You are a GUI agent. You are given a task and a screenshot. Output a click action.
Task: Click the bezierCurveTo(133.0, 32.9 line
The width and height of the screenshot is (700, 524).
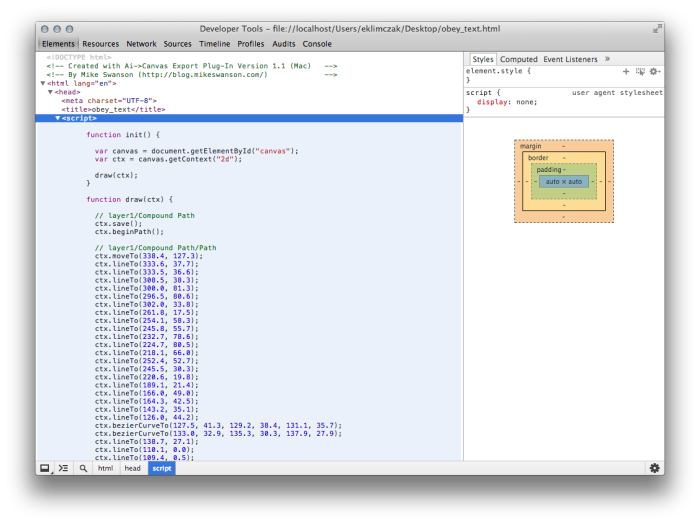pos(218,433)
